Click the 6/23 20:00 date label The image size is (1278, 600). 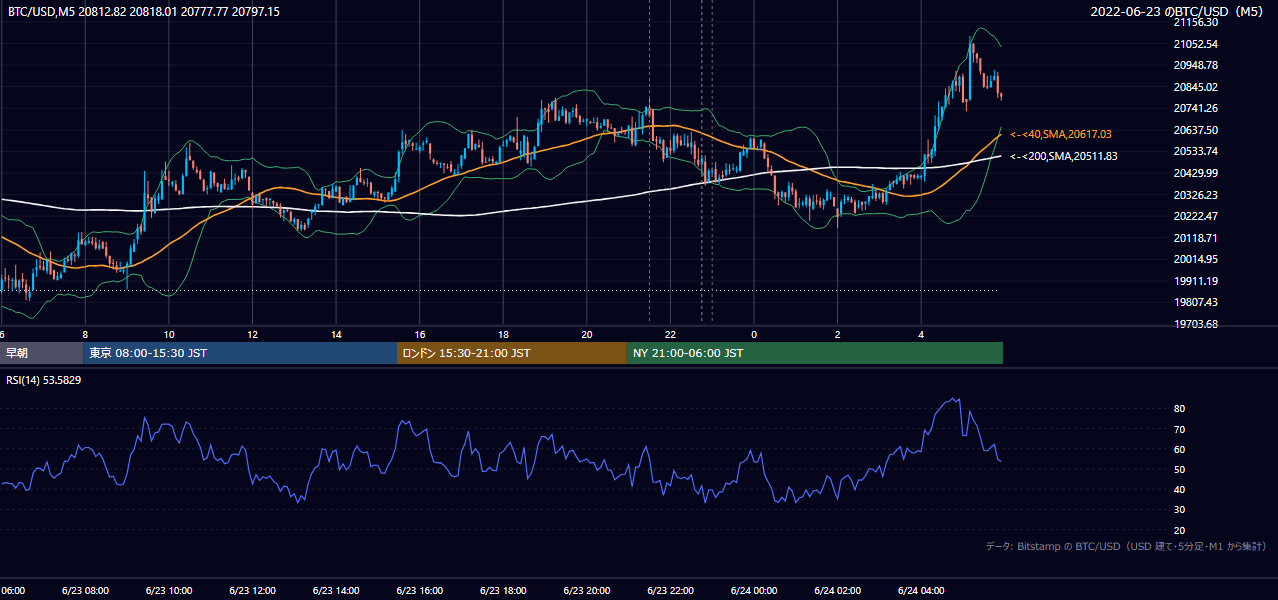[587, 591]
